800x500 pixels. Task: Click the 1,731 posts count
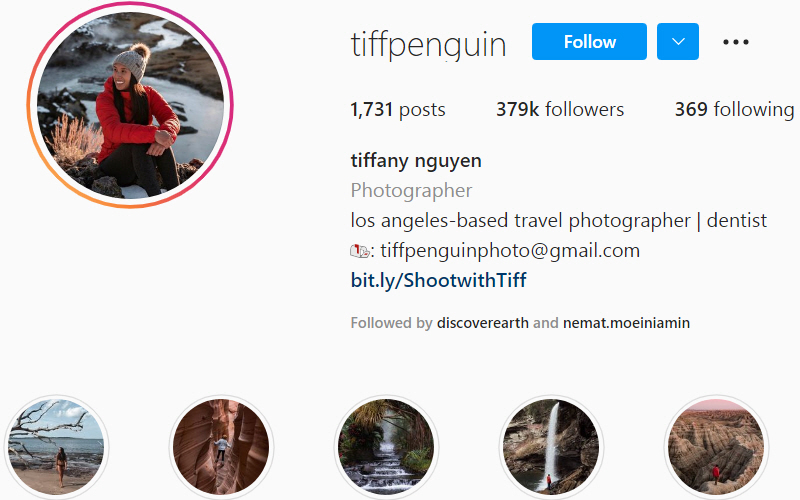398,109
